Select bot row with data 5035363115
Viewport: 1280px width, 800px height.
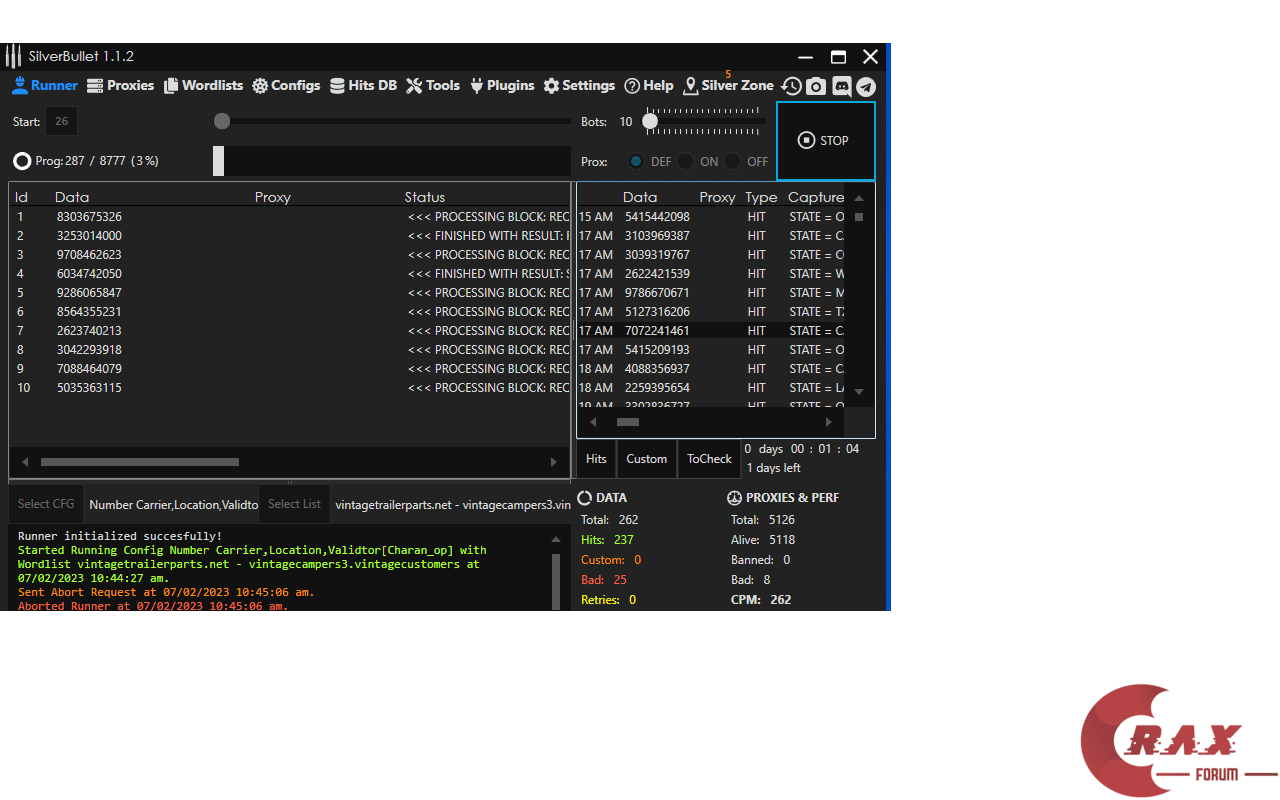[290, 388]
